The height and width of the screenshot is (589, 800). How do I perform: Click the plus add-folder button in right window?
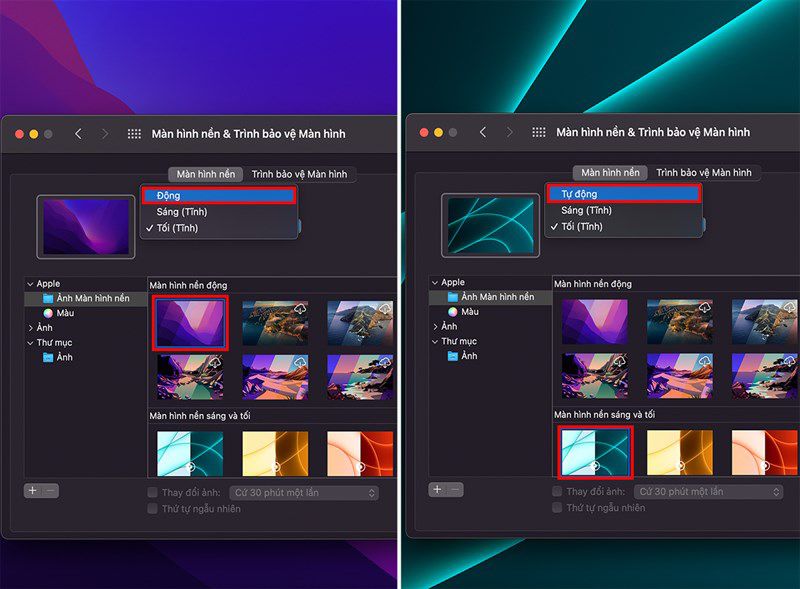pos(437,489)
